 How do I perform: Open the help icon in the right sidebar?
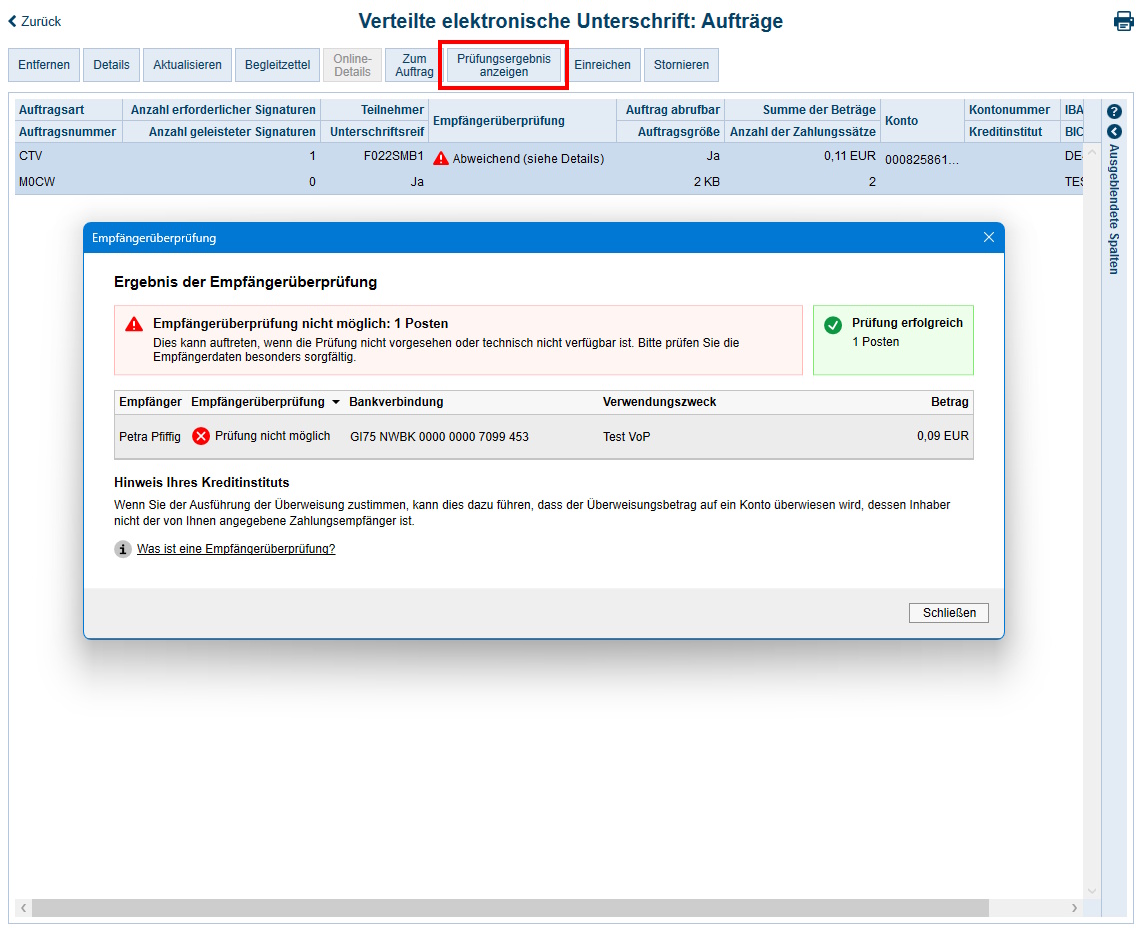tap(1113, 111)
